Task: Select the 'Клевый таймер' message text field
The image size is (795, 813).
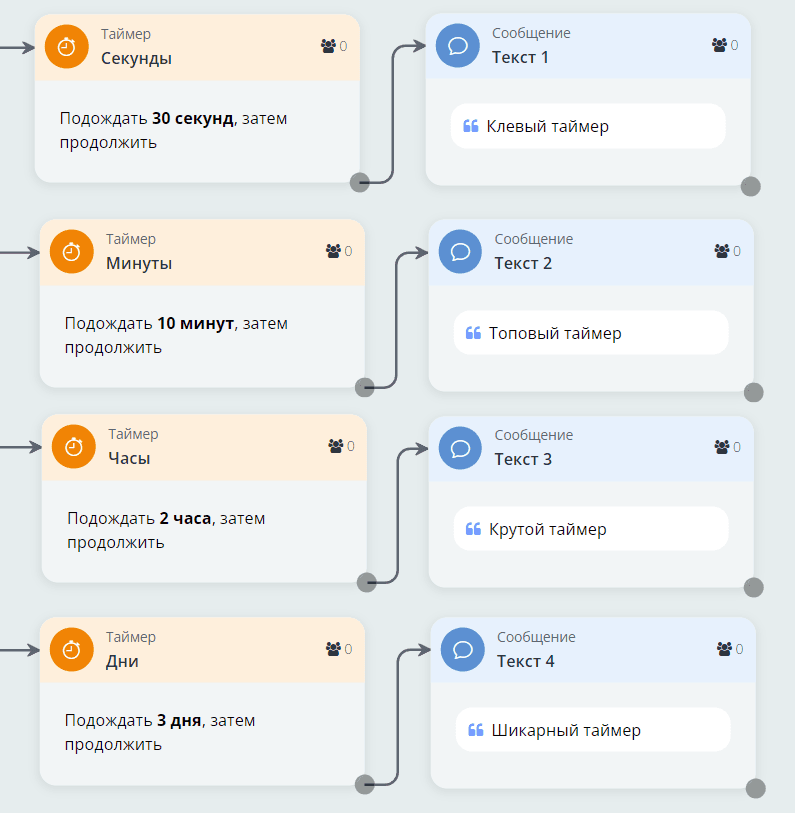Action: (x=588, y=127)
